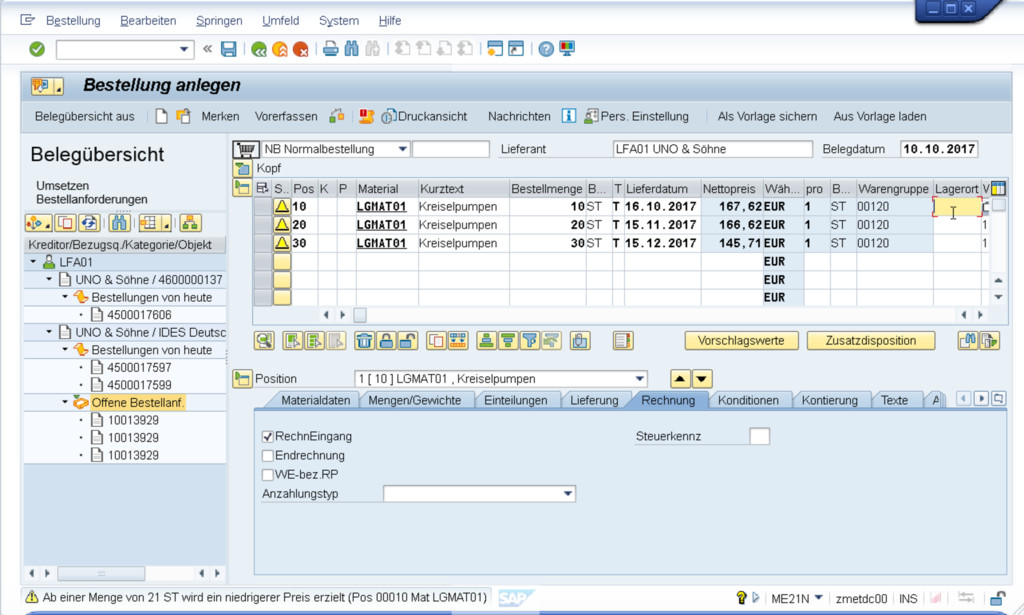Screen dimensions: 1024x615
Task: Click the green checkmark Enter icon
Action: point(37,49)
